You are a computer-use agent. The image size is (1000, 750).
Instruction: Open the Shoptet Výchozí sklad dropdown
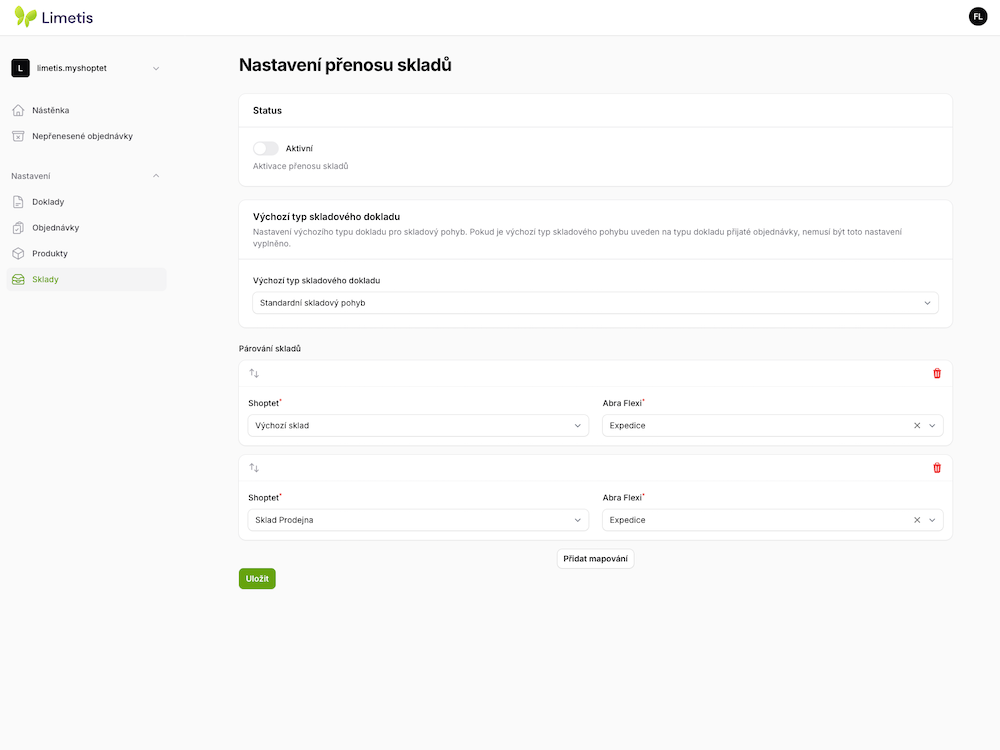(x=418, y=425)
